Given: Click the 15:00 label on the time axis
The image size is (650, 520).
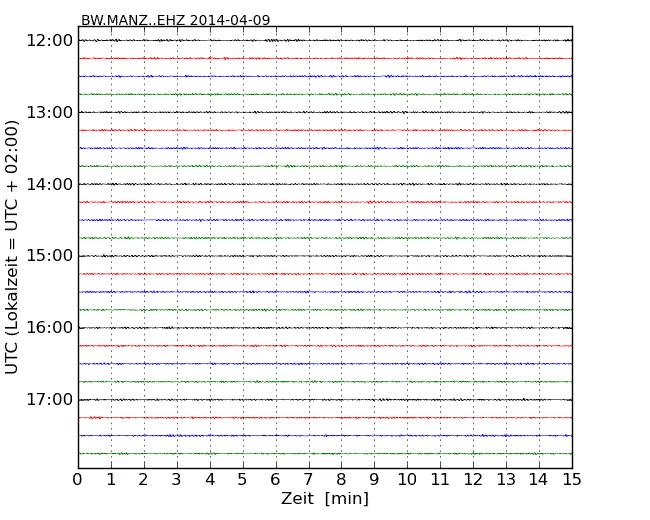Looking at the screenshot, I should pyautogui.click(x=50, y=255).
